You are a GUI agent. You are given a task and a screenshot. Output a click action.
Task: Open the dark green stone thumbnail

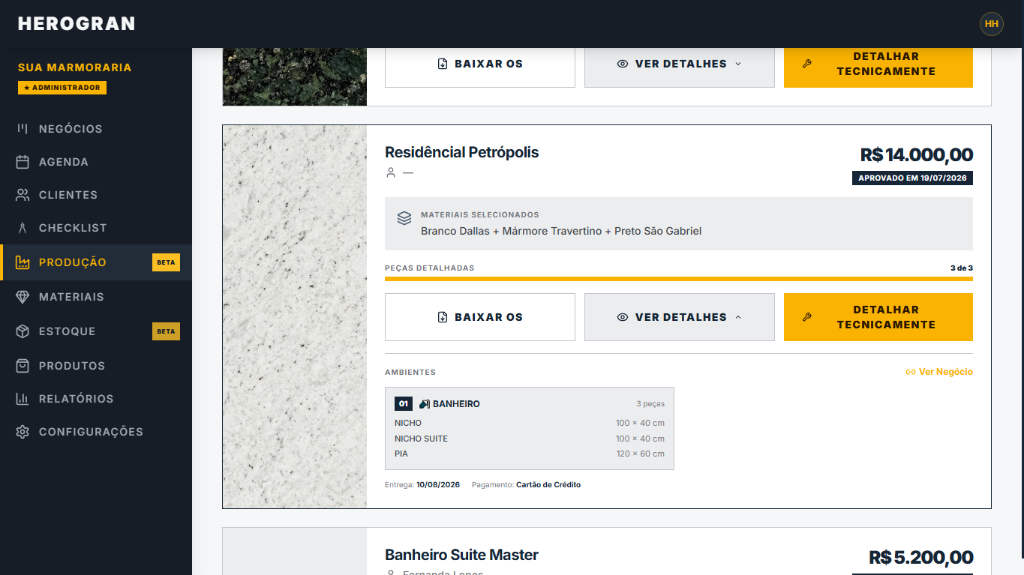pyautogui.click(x=295, y=76)
